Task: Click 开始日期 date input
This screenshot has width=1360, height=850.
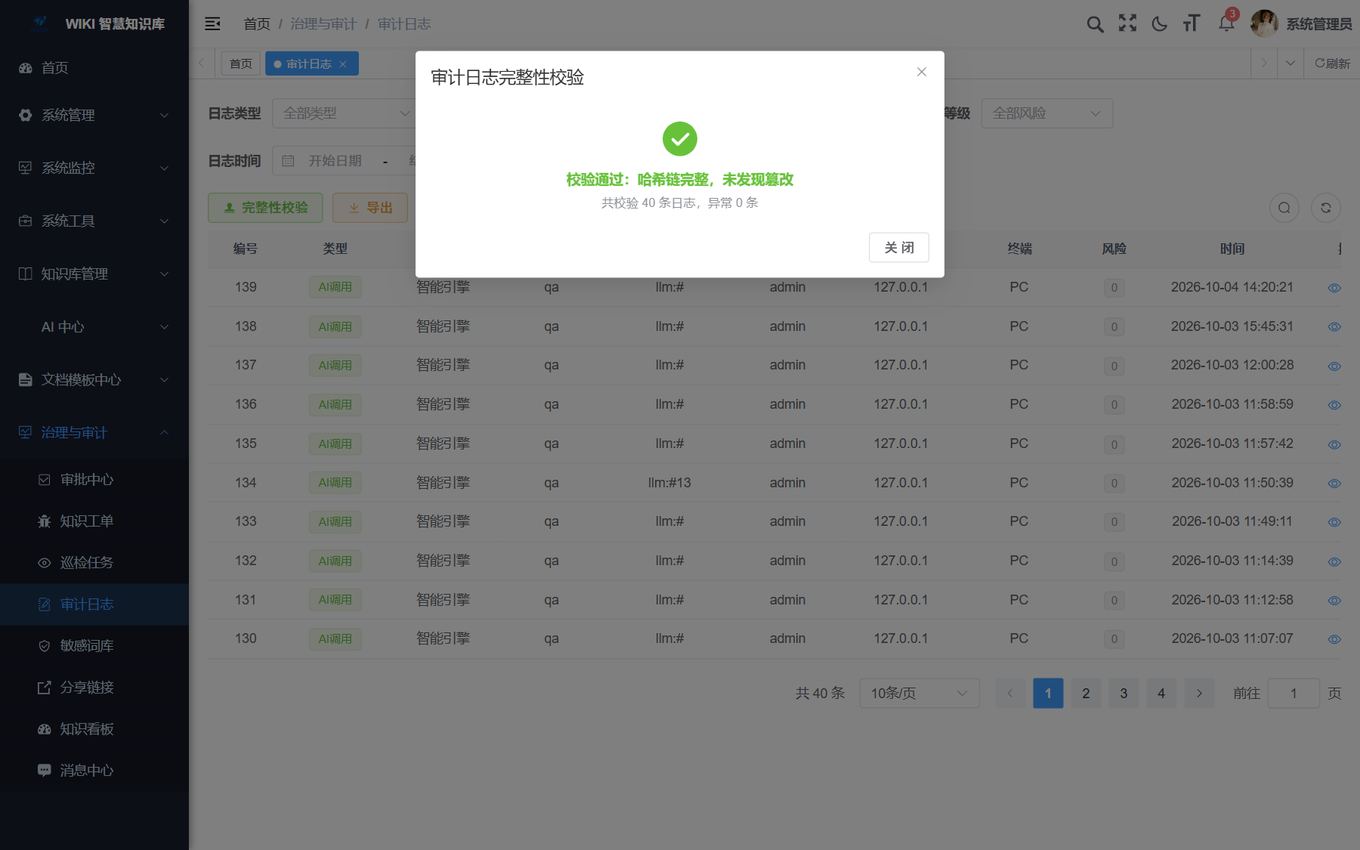Action: pos(335,160)
